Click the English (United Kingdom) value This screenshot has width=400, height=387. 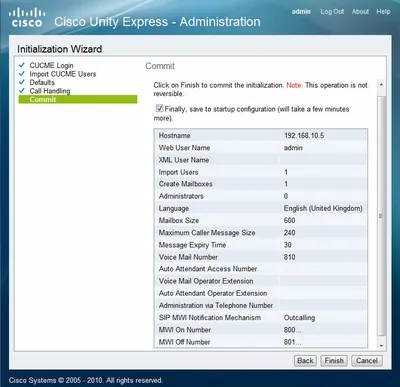pyautogui.click(x=323, y=208)
